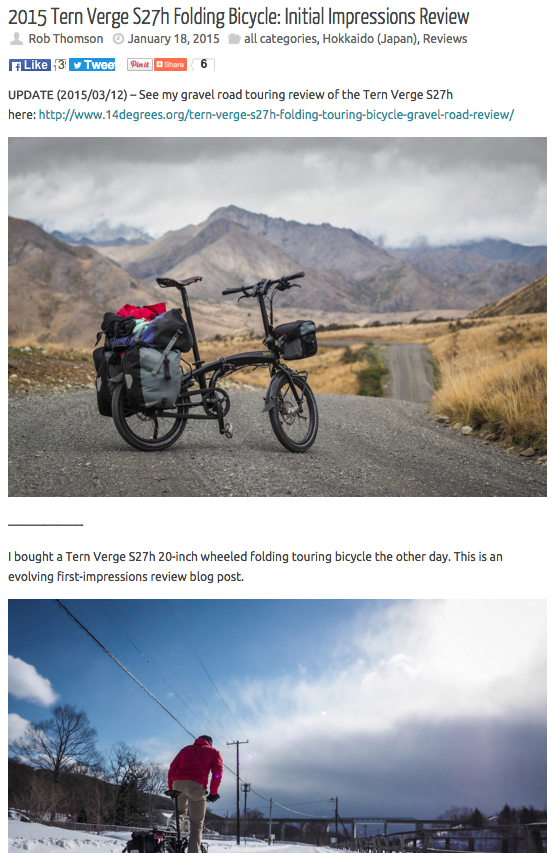
Task: Click the folder icon before categories
Action: 234,39
